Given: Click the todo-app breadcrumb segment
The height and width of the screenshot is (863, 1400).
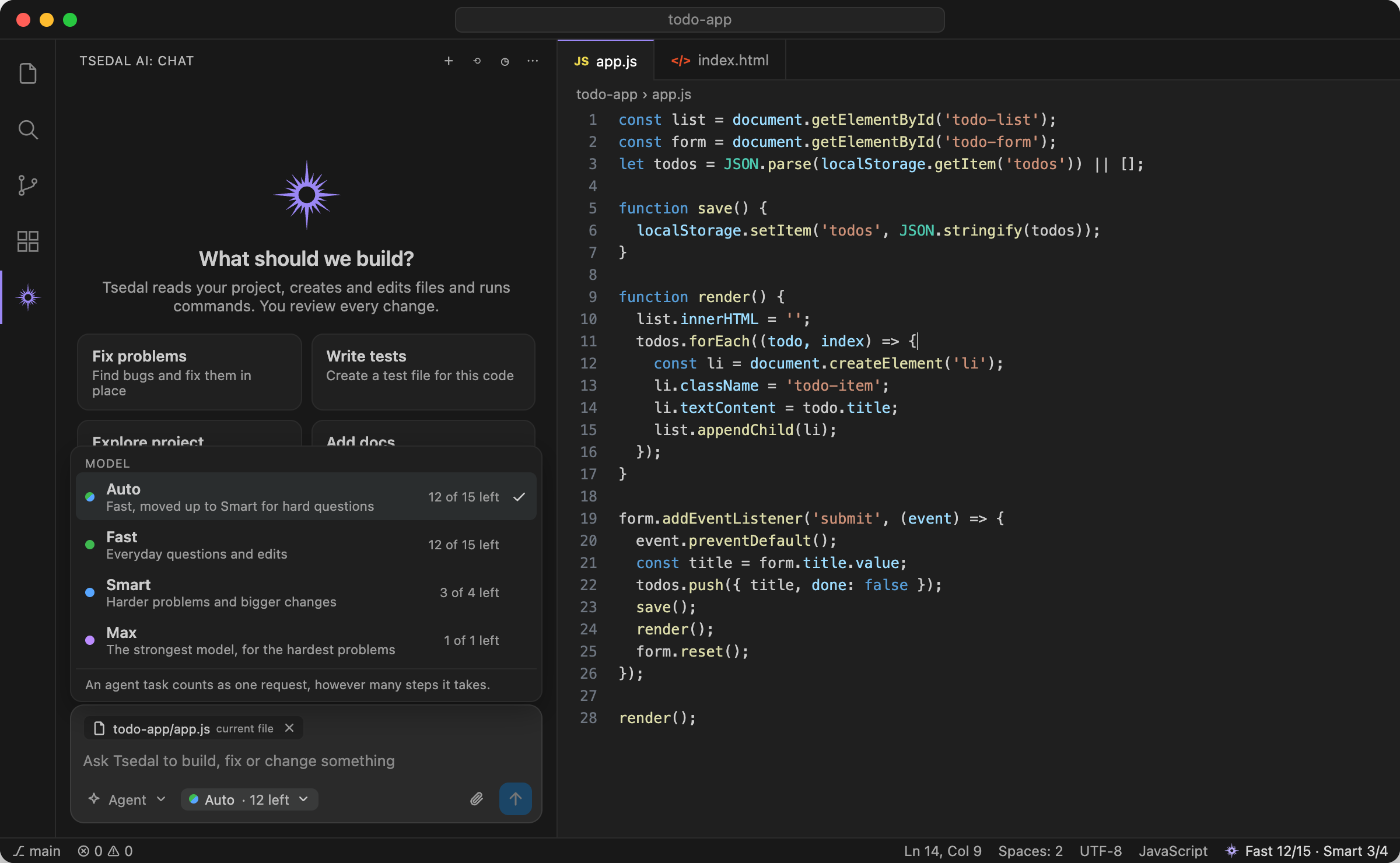Looking at the screenshot, I should click(607, 94).
